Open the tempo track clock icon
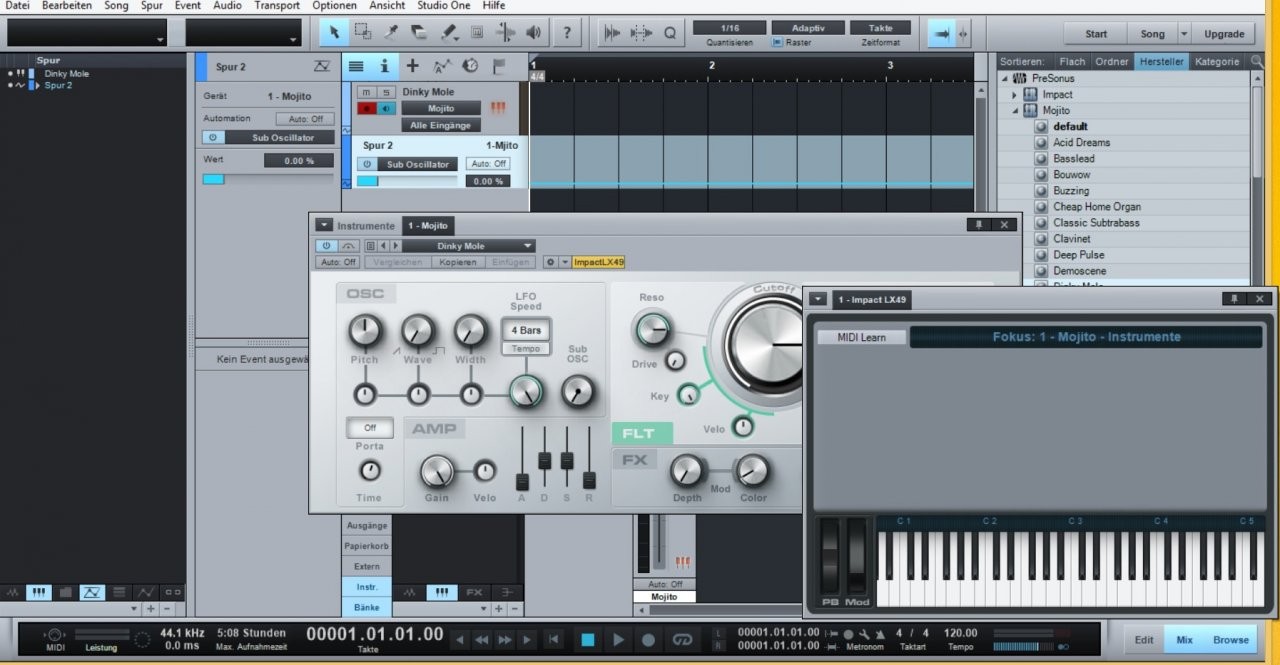The width and height of the screenshot is (1280, 665). click(x=470, y=67)
